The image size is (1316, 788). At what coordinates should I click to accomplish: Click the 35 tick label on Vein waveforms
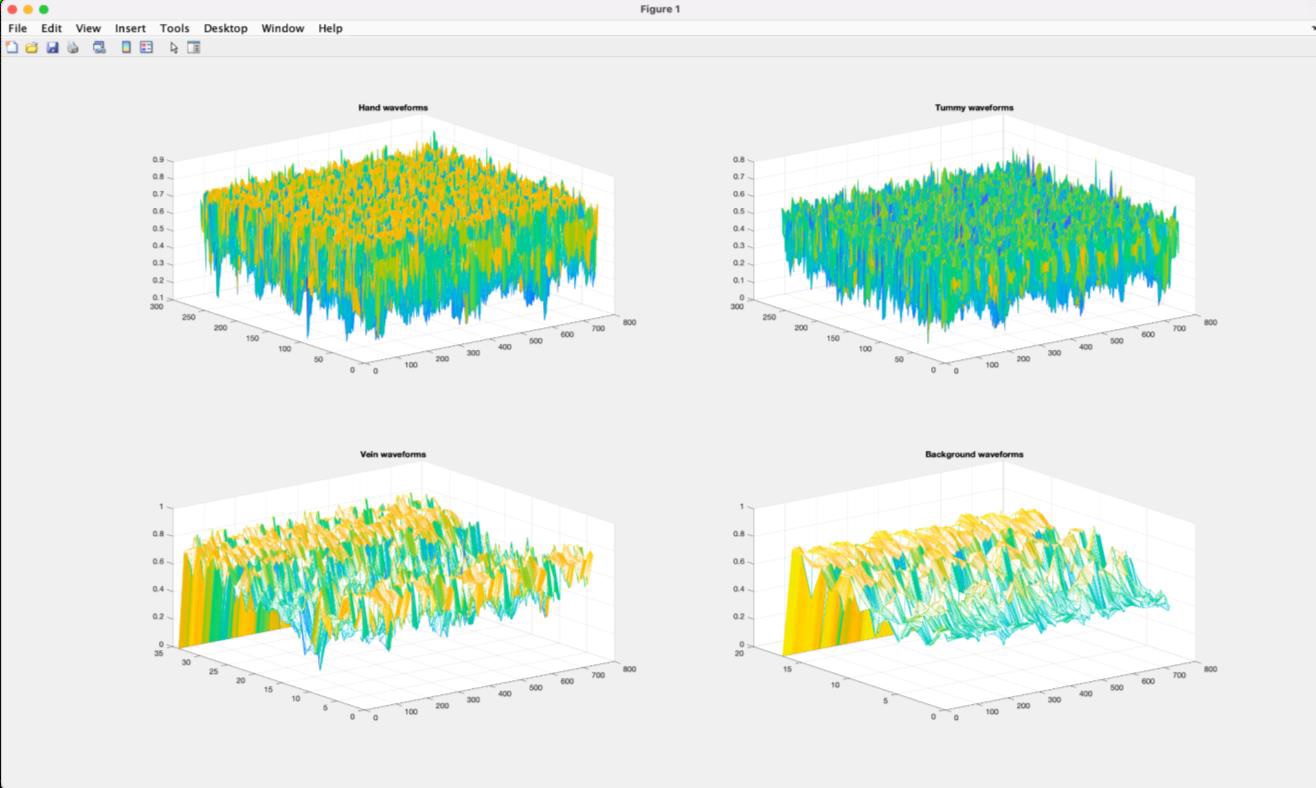158,653
